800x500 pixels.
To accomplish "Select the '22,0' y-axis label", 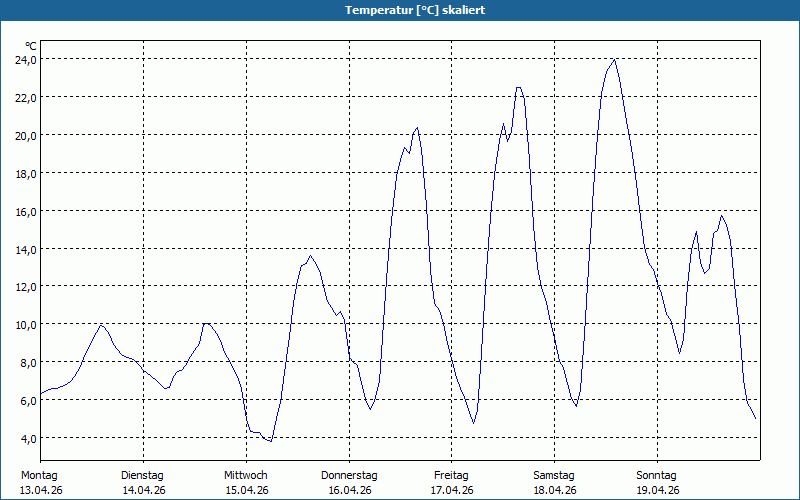I will [x=26, y=97].
